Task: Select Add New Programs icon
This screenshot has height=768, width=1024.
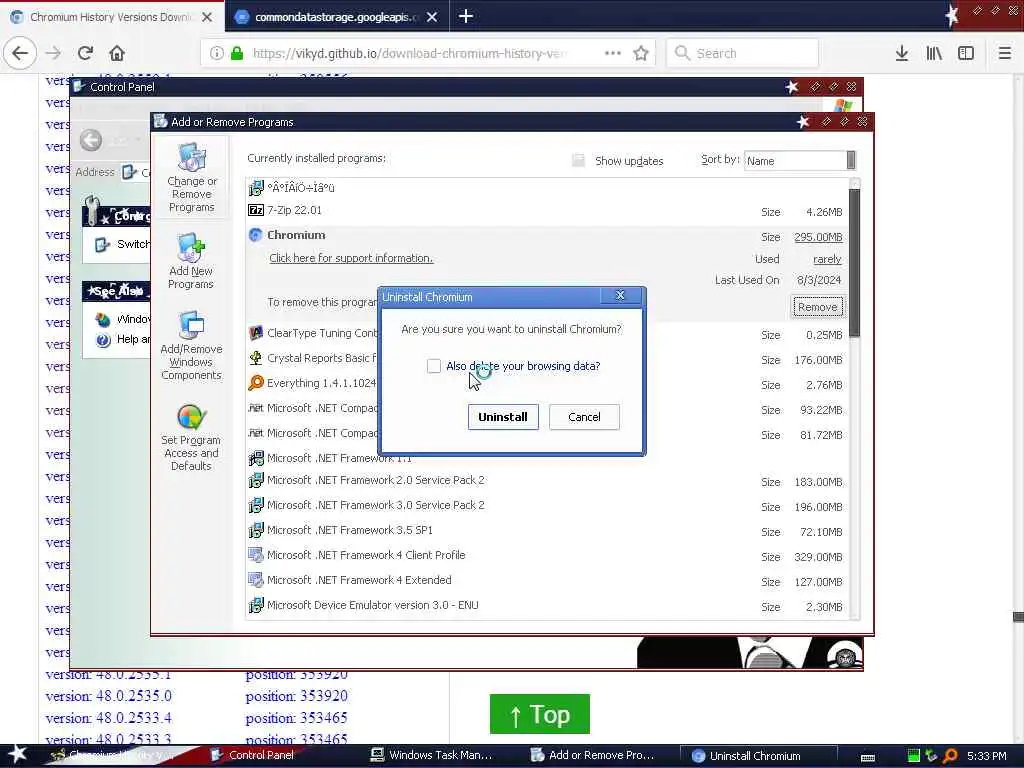Action: point(191,248)
